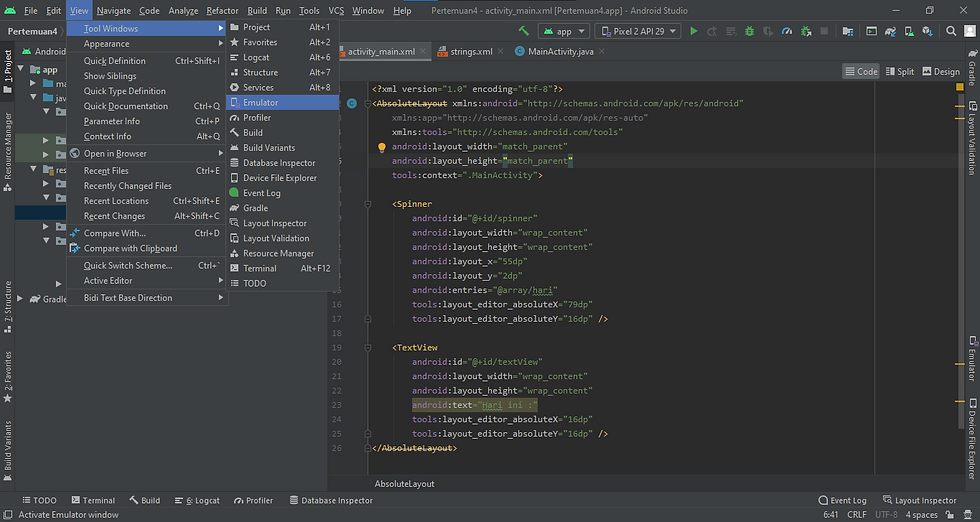Click Quick Documentation menu entry

point(146,106)
